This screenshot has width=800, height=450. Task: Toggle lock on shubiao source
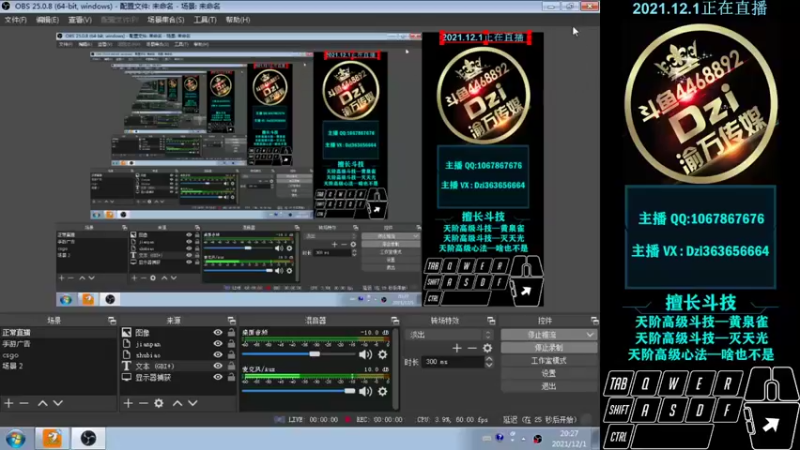[231, 355]
